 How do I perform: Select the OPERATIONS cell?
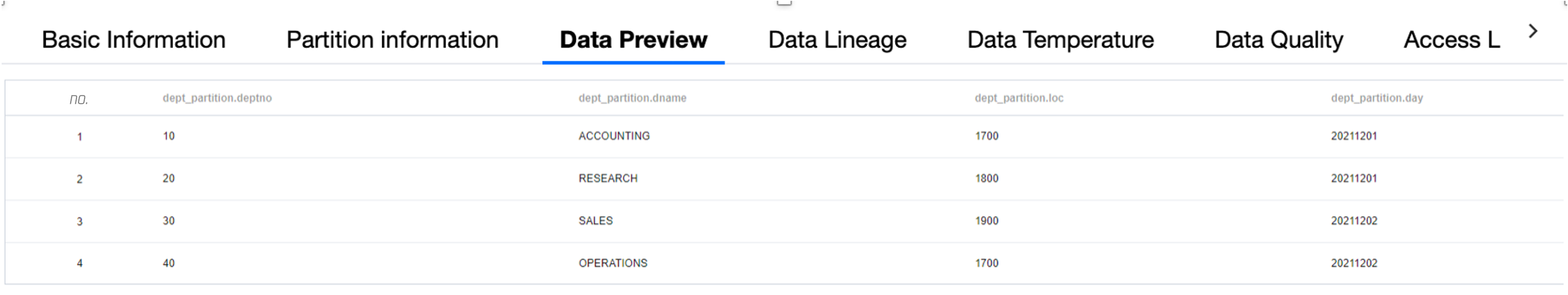pos(613,263)
